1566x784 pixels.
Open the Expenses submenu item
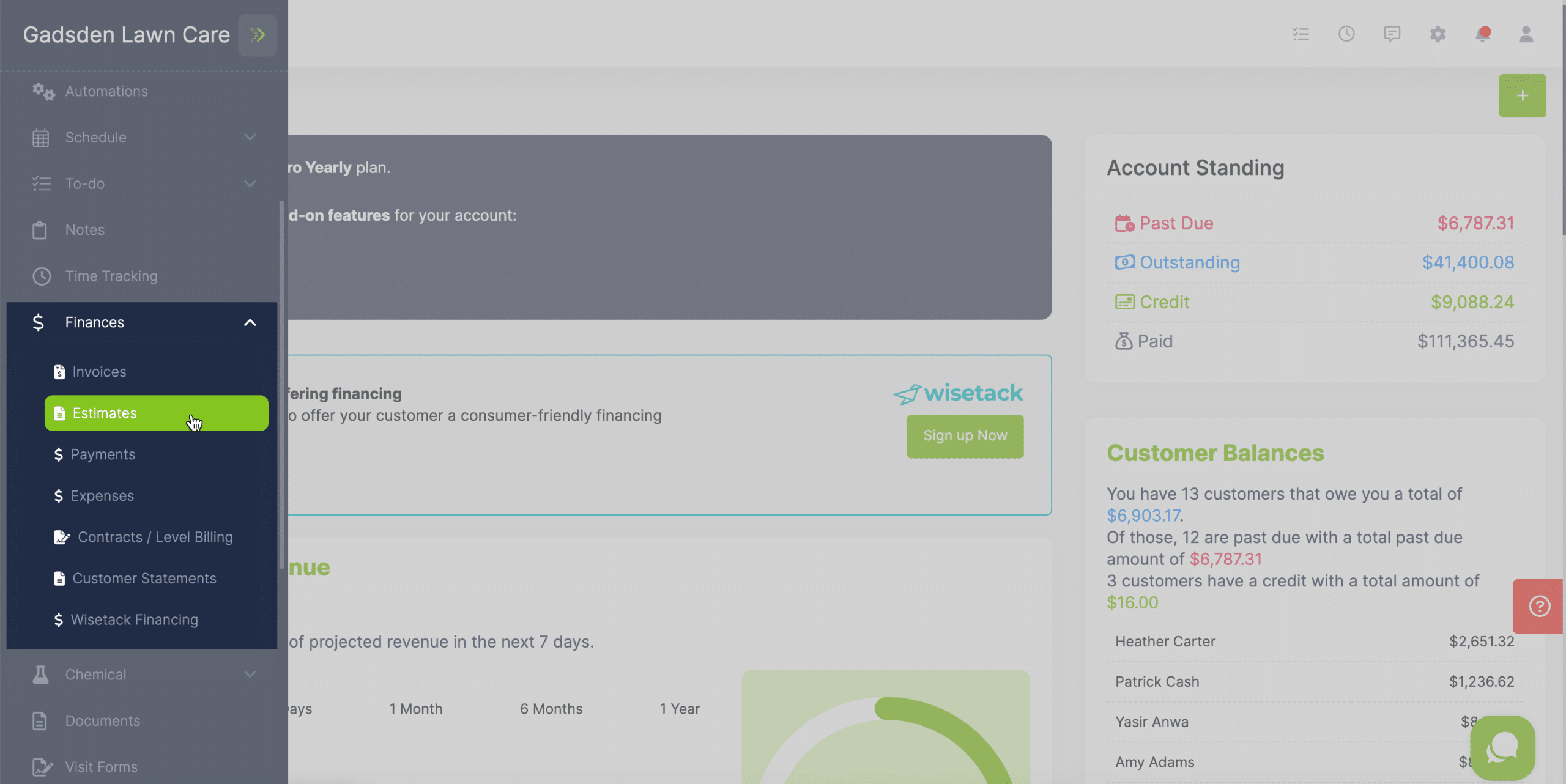(x=157, y=496)
